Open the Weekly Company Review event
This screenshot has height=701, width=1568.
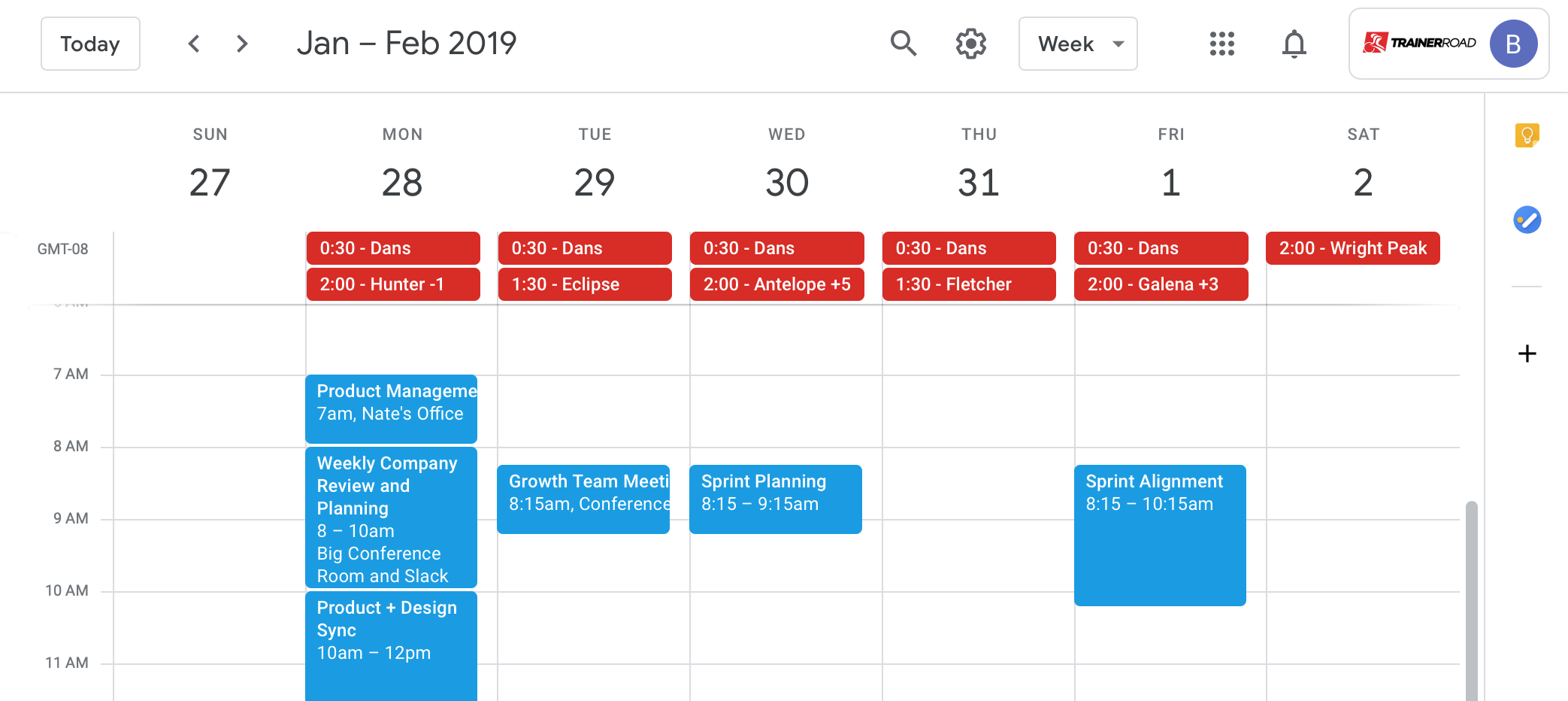click(x=391, y=518)
